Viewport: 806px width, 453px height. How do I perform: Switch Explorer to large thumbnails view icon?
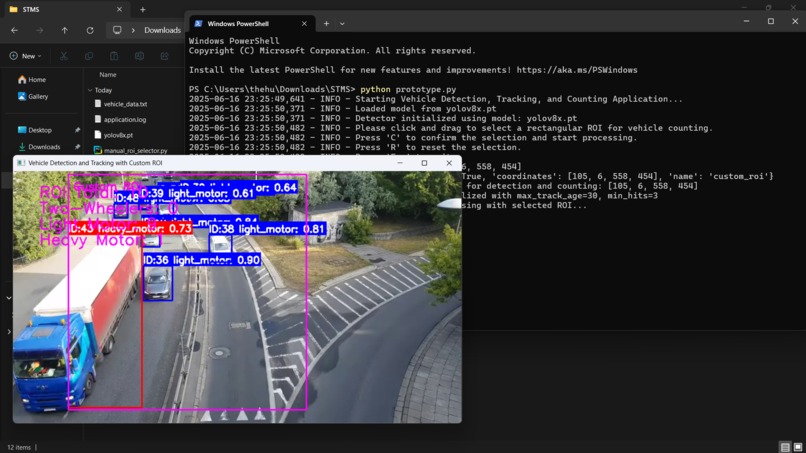pos(798,447)
